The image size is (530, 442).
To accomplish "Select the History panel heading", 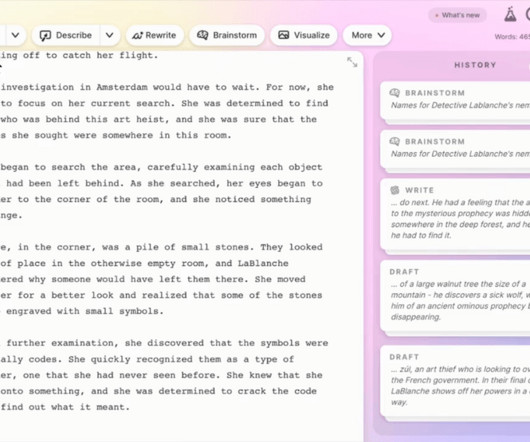I will (x=475, y=65).
